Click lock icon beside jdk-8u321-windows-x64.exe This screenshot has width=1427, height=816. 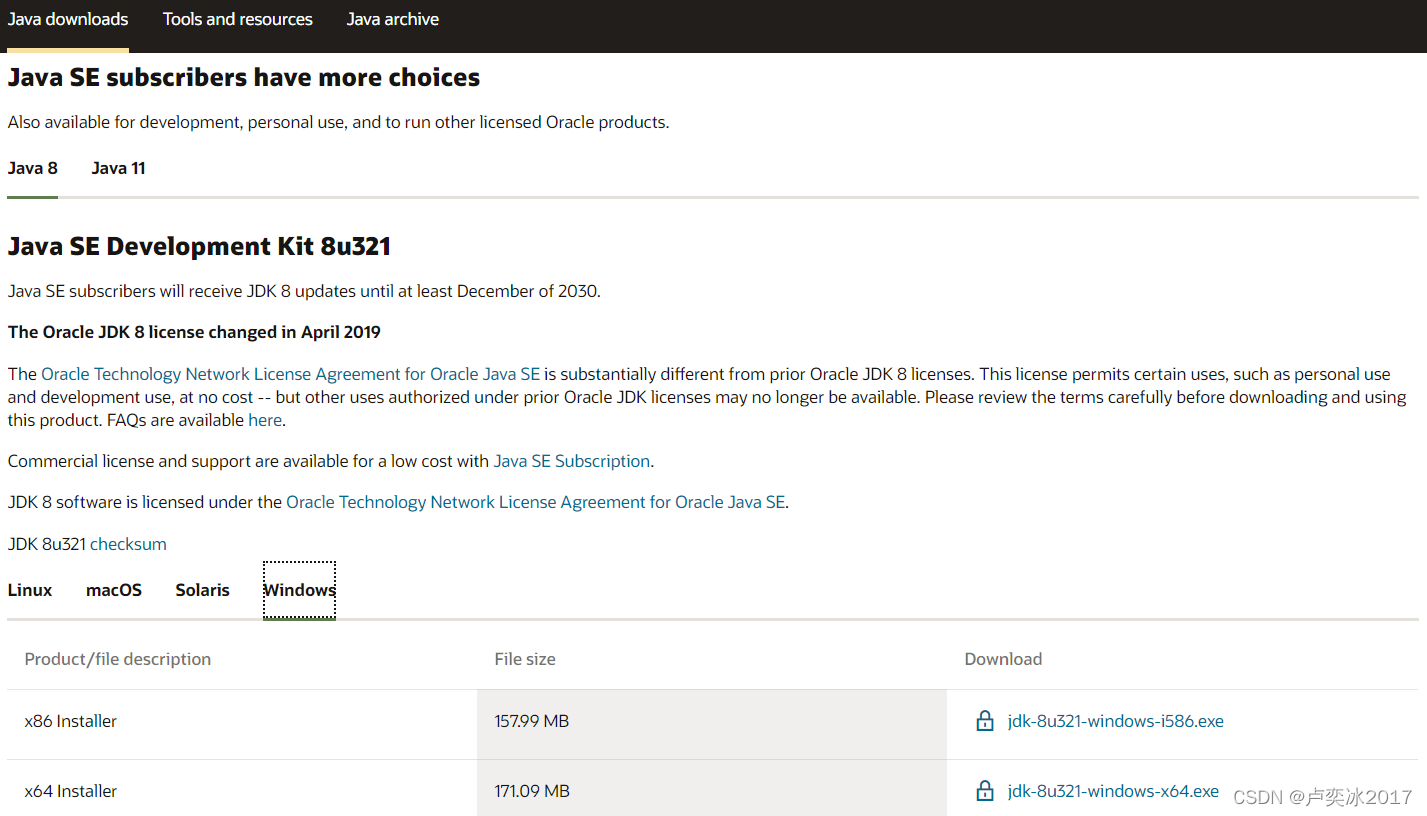985,790
